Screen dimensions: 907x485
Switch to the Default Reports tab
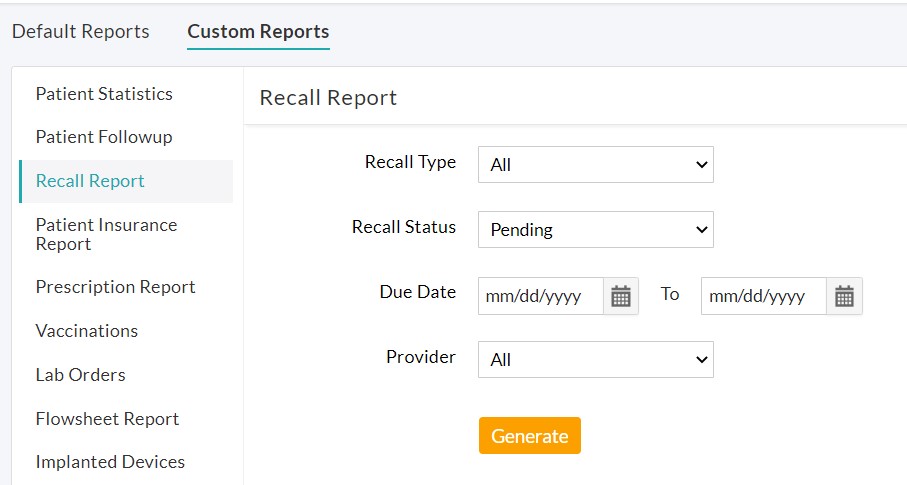pyautogui.click(x=80, y=31)
